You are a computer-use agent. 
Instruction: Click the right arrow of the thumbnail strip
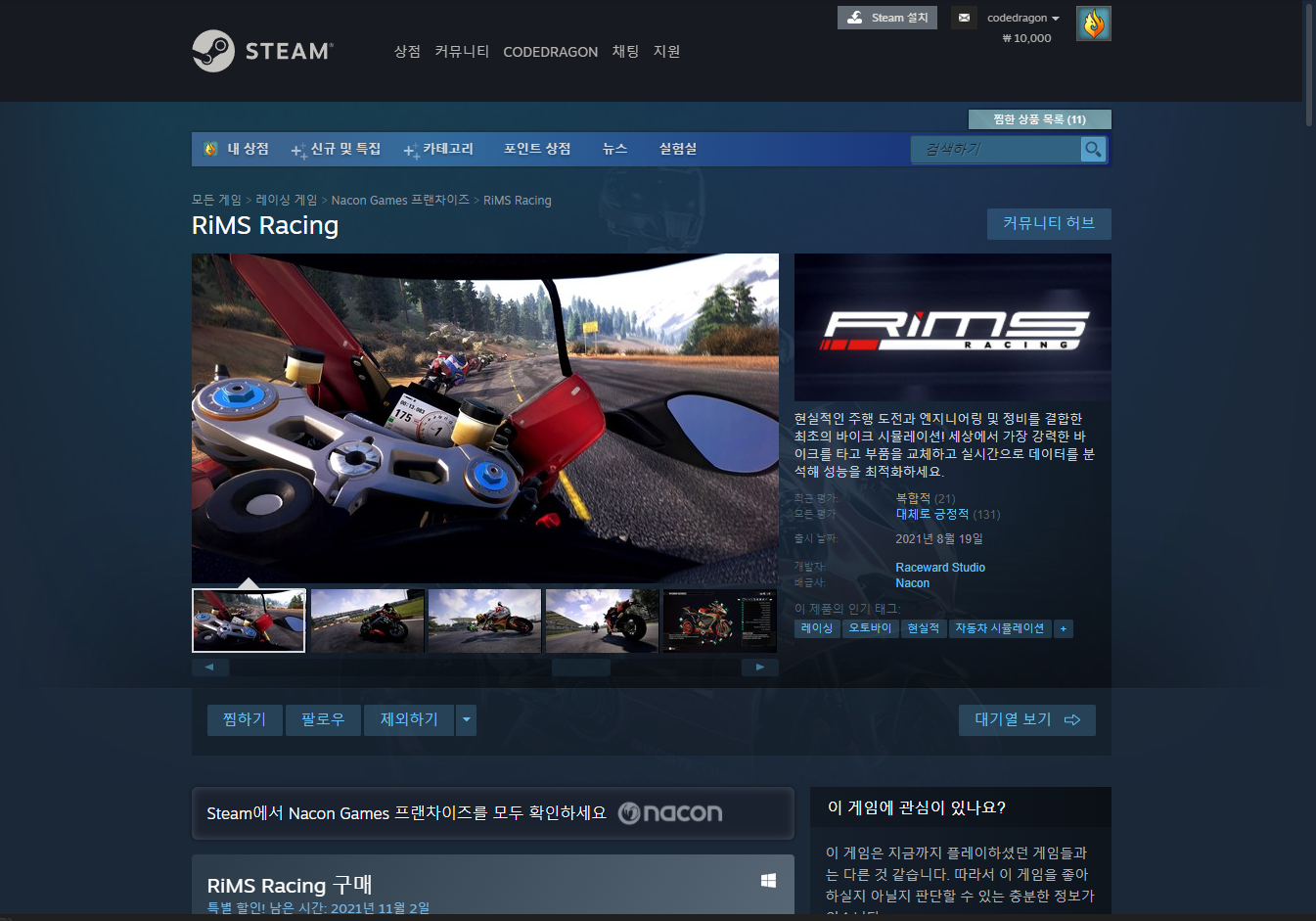click(760, 668)
